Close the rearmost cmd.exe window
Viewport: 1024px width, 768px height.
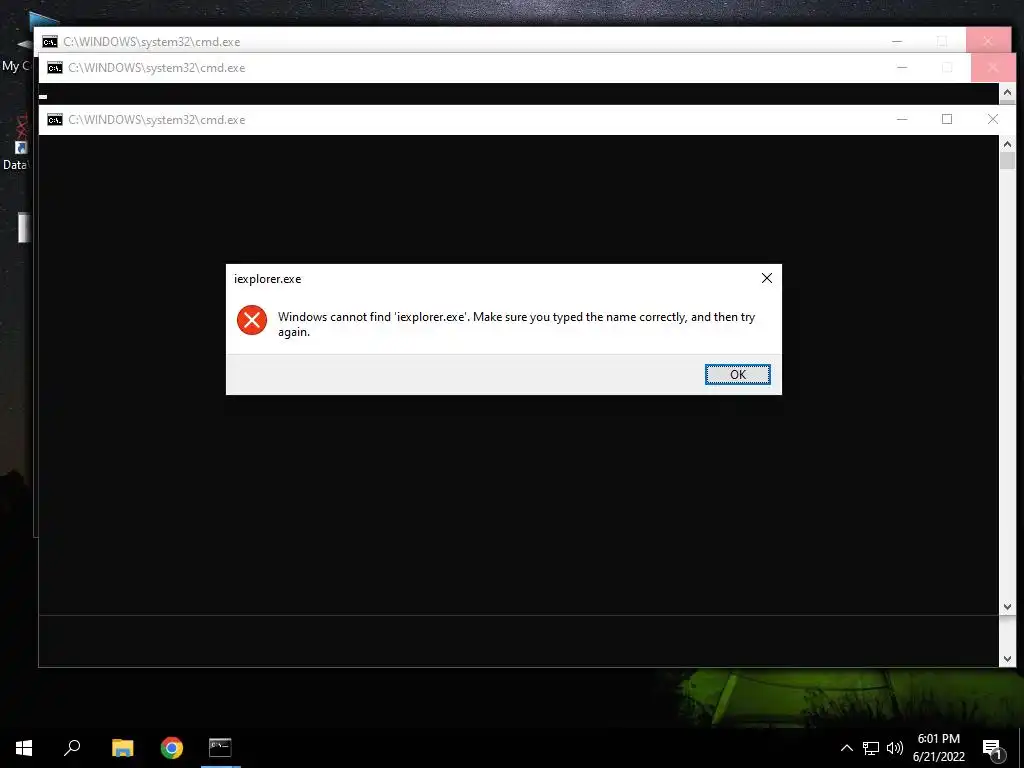click(x=987, y=41)
